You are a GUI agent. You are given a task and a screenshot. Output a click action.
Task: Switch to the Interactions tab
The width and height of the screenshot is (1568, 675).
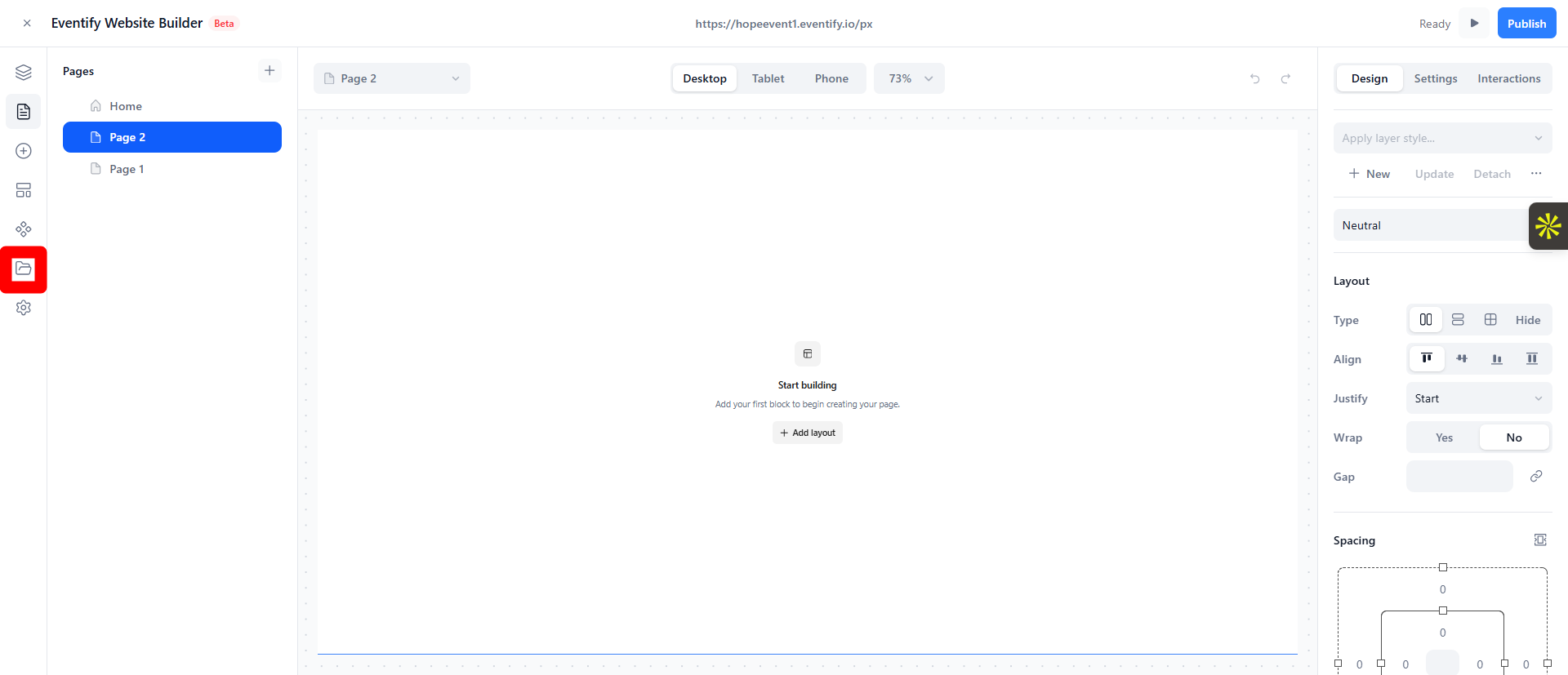[1508, 78]
